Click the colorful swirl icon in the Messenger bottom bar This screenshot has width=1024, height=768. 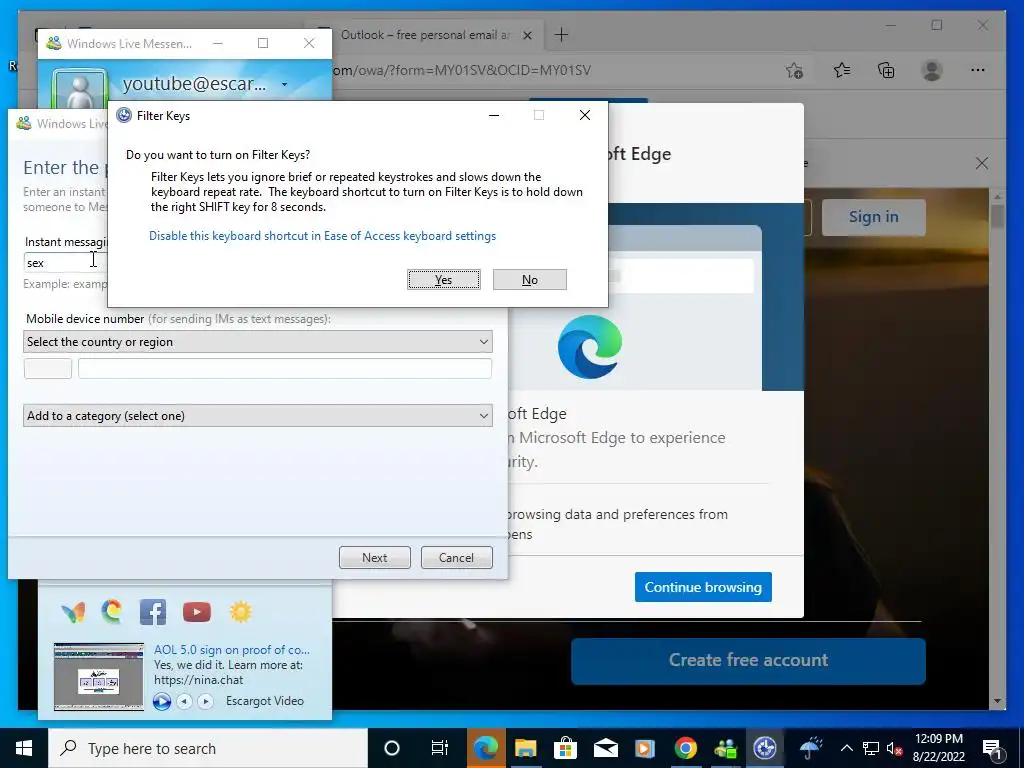click(x=112, y=612)
